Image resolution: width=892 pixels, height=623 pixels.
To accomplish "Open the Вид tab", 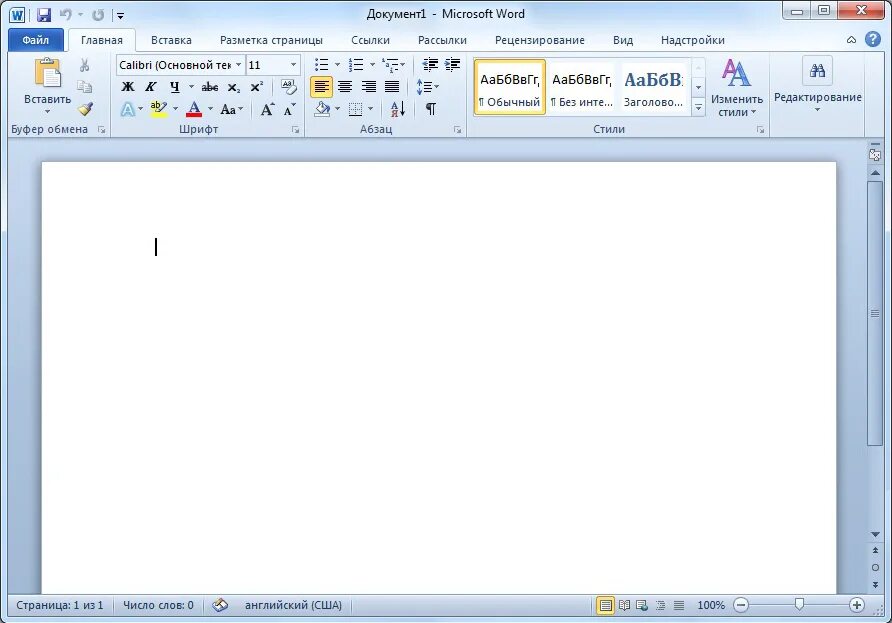I will click(623, 40).
